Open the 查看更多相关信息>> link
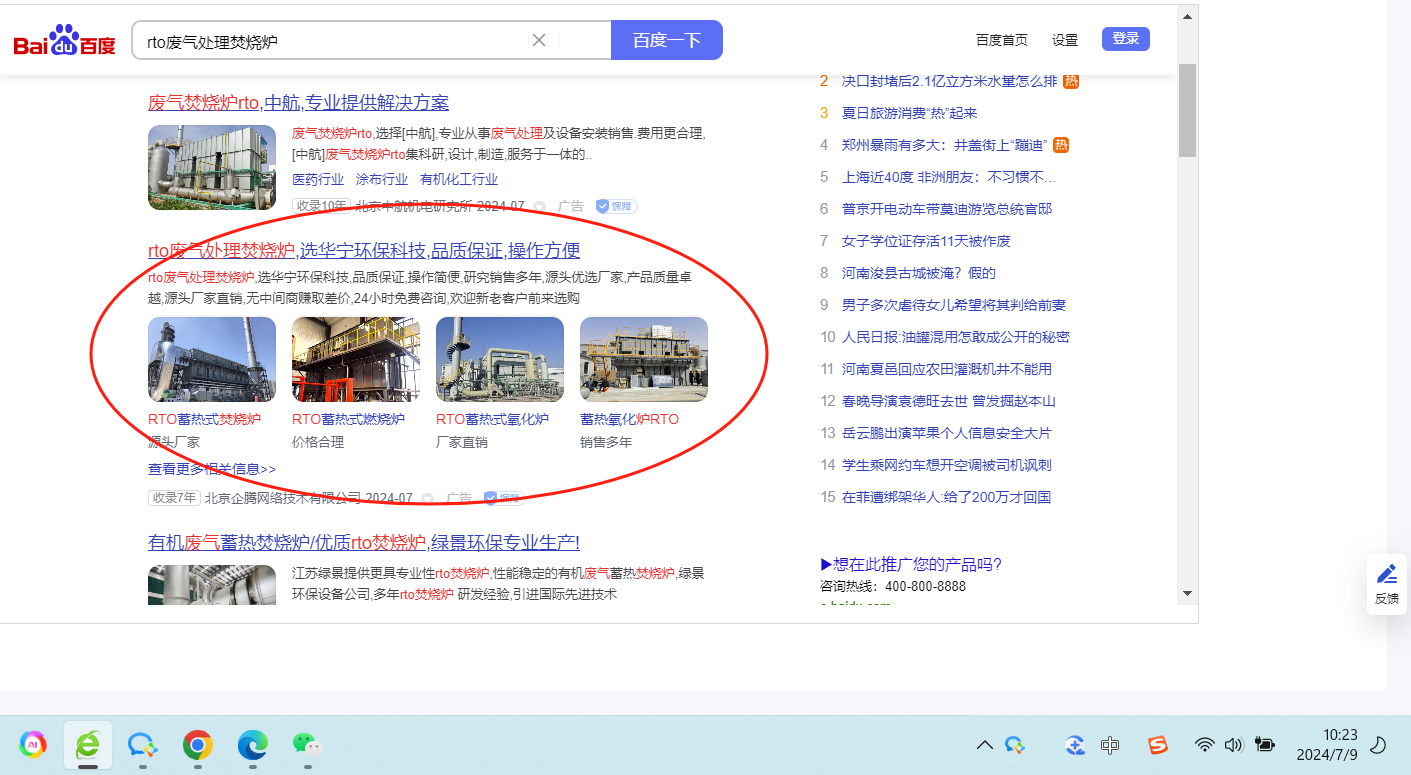The height and width of the screenshot is (775, 1411). (x=212, y=469)
